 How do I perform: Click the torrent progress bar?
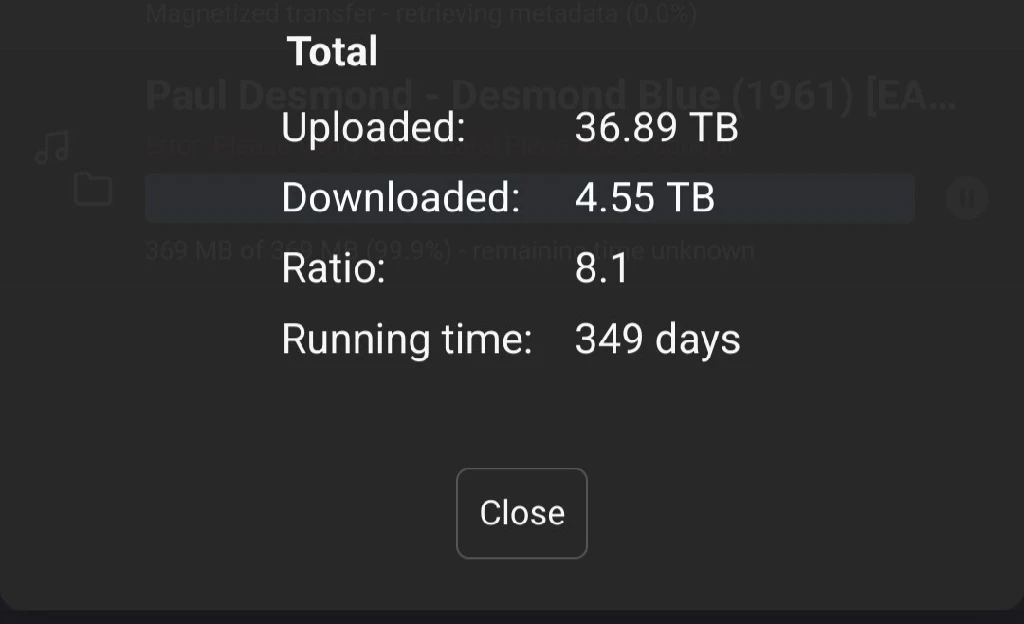pyautogui.click(x=530, y=198)
